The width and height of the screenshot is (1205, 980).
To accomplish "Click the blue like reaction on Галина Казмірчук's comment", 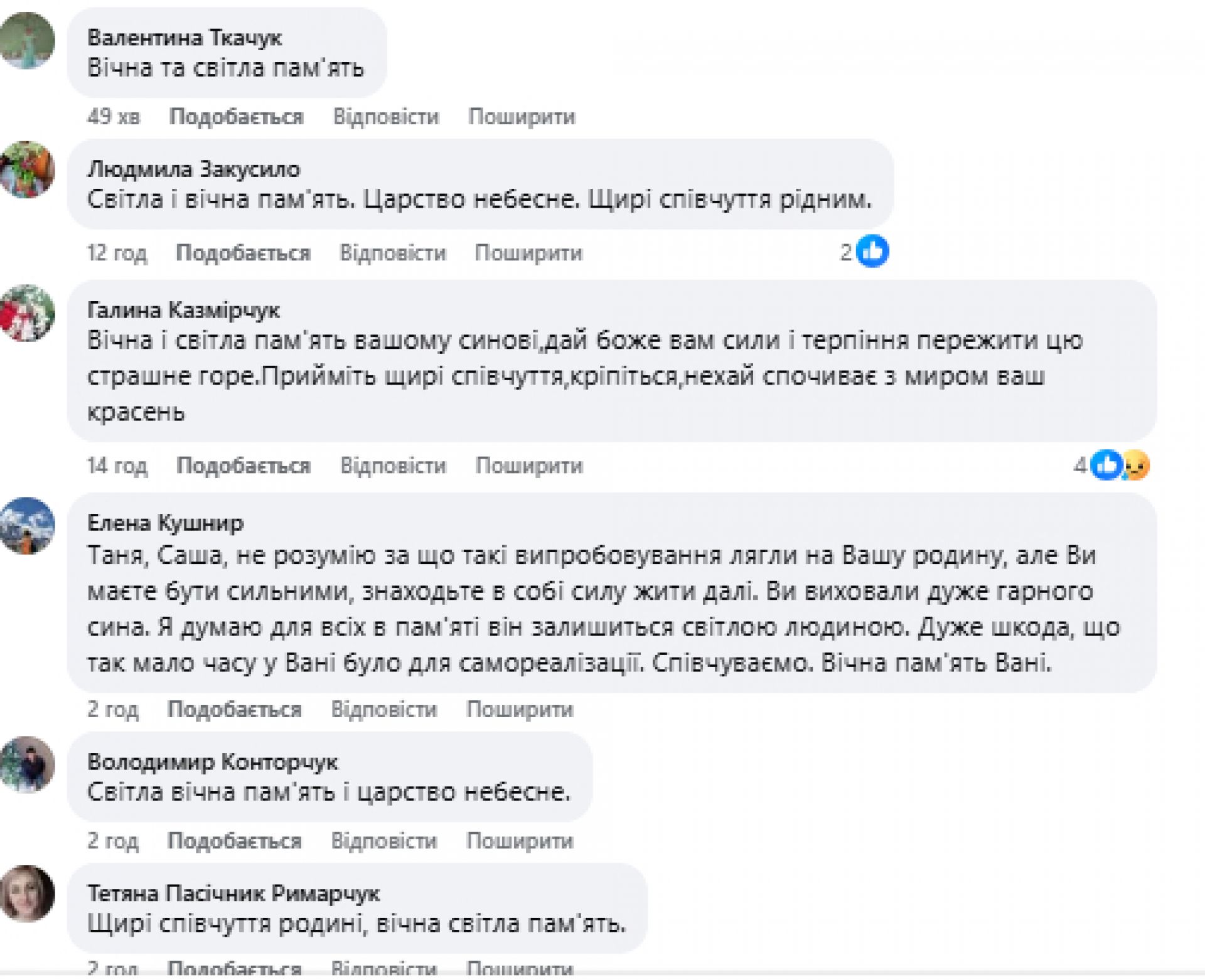I will (1106, 466).
